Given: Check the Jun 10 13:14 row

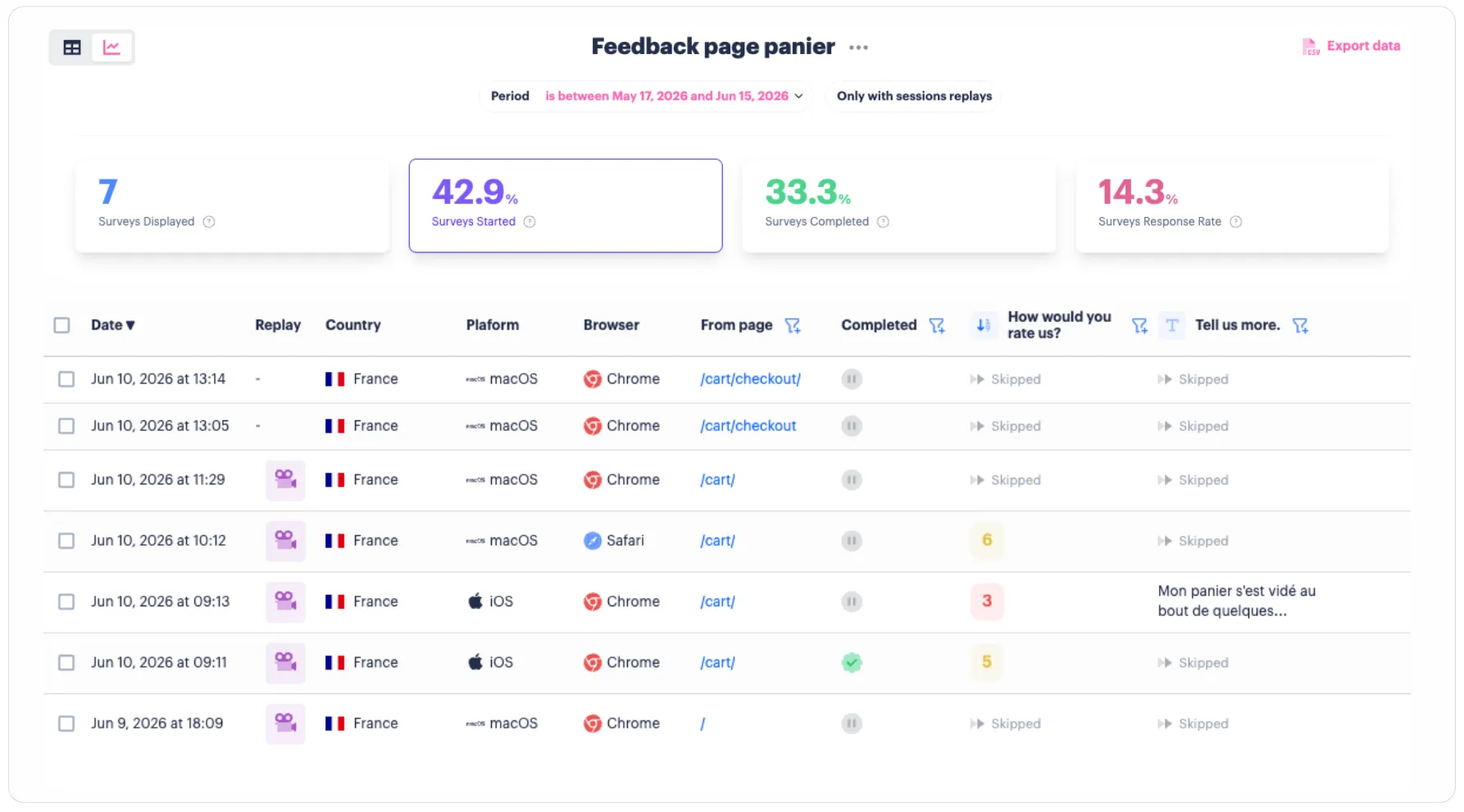Looking at the screenshot, I should [66, 379].
